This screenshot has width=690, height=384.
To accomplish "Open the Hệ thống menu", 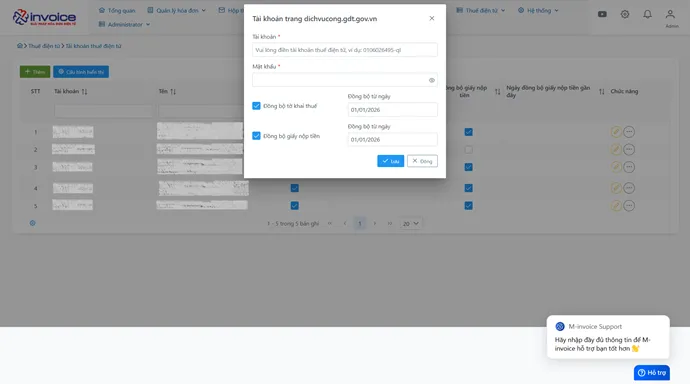I will pos(538,10).
